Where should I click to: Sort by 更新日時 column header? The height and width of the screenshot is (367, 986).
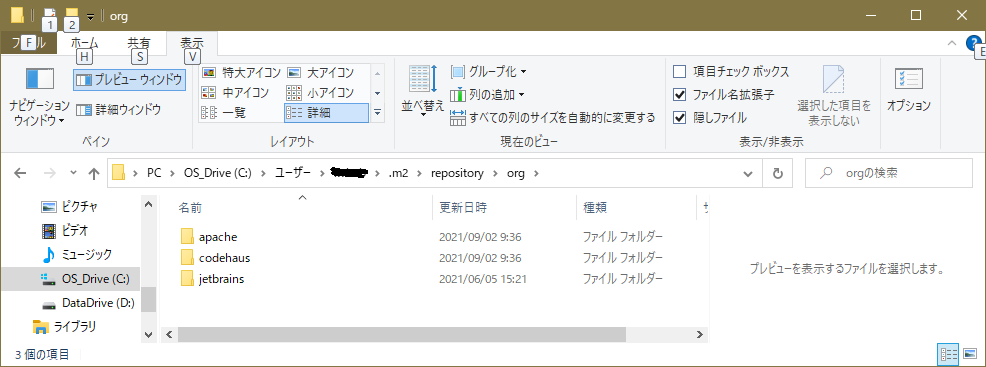coord(504,207)
